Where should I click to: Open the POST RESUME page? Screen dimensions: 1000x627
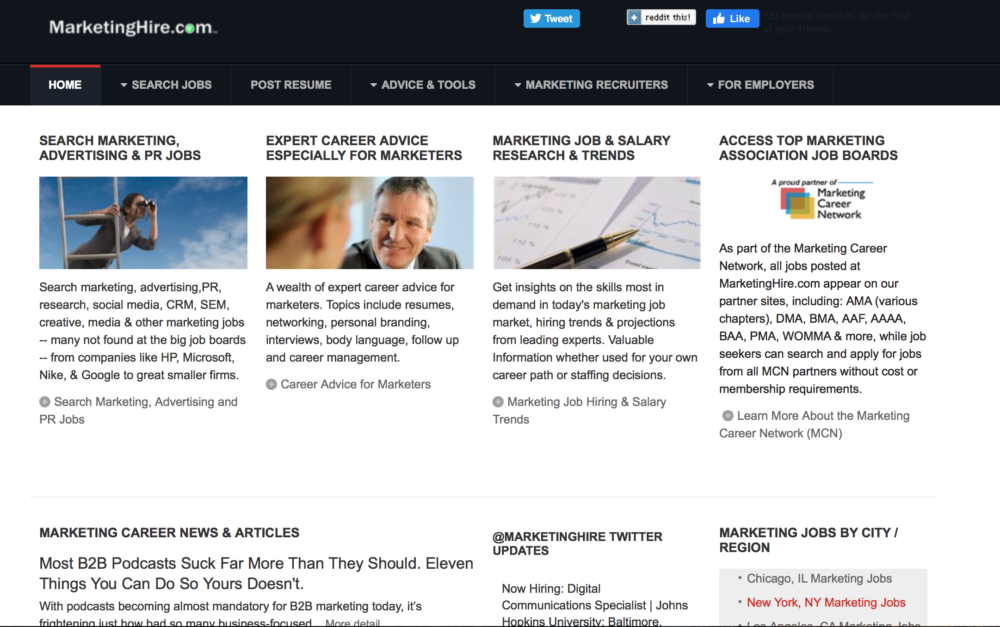pyautogui.click(x=291, y=85)
